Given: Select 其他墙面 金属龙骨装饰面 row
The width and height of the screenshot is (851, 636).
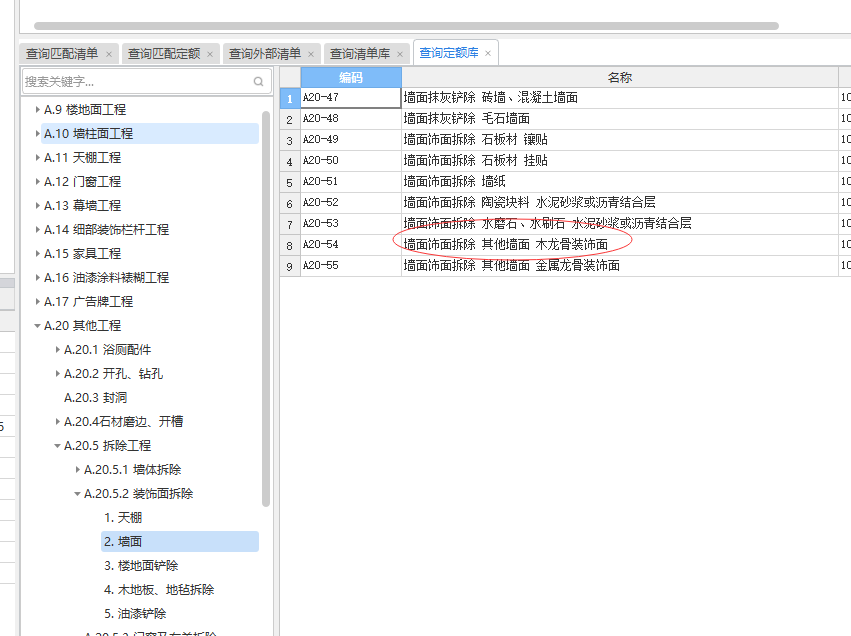Looking at the screenshot, I should (x=620, y=265).
